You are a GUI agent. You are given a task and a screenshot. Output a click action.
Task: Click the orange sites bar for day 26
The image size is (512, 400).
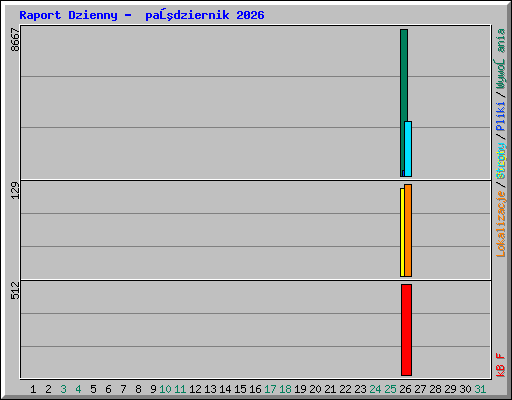(408, 230)
